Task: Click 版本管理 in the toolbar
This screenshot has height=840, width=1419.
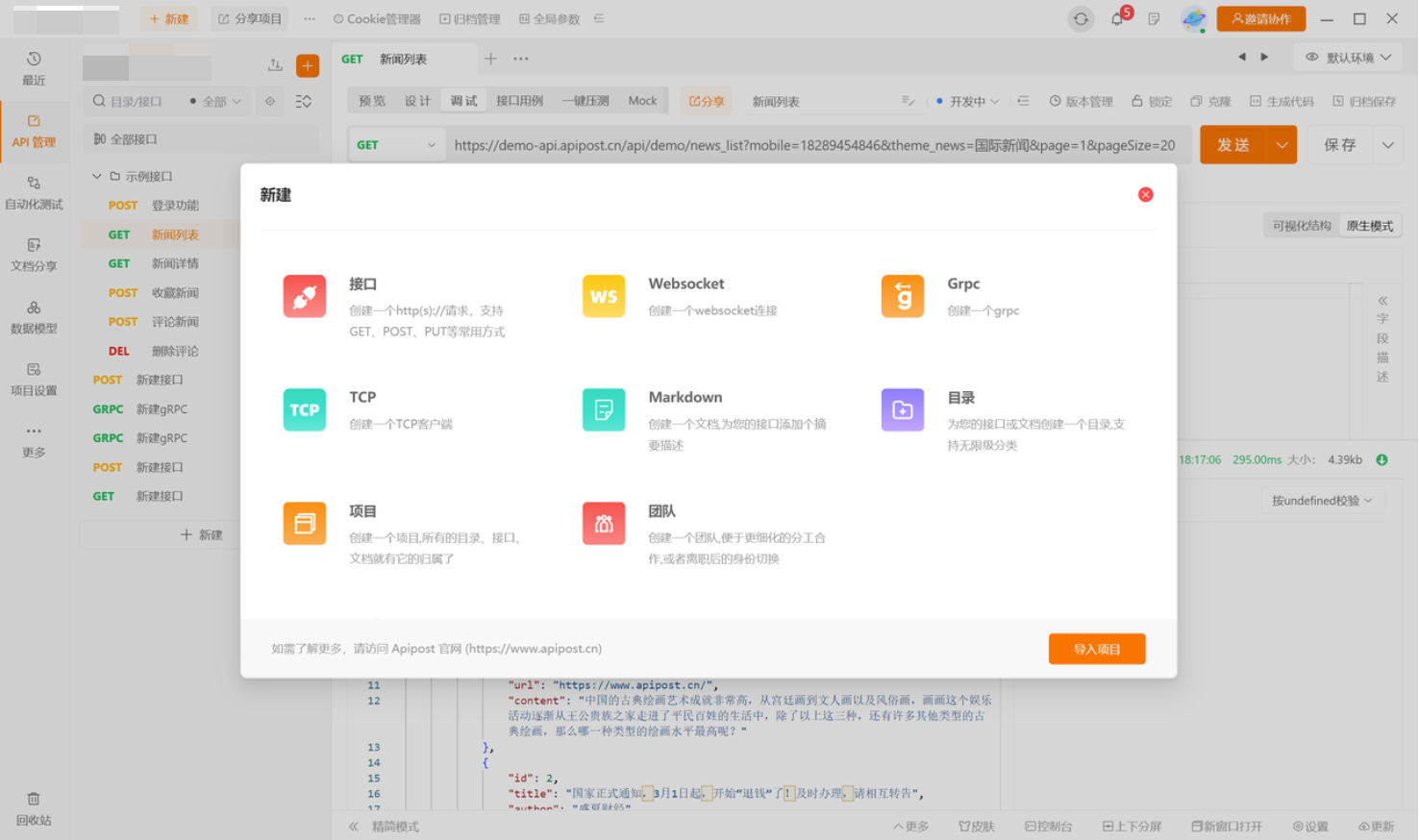Action: [x=1081, y=101]
